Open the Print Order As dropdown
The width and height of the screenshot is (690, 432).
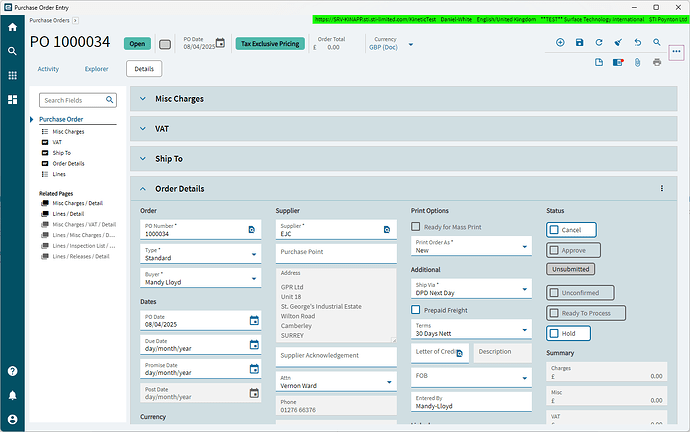pyautogui.click(x=525, y=247)
